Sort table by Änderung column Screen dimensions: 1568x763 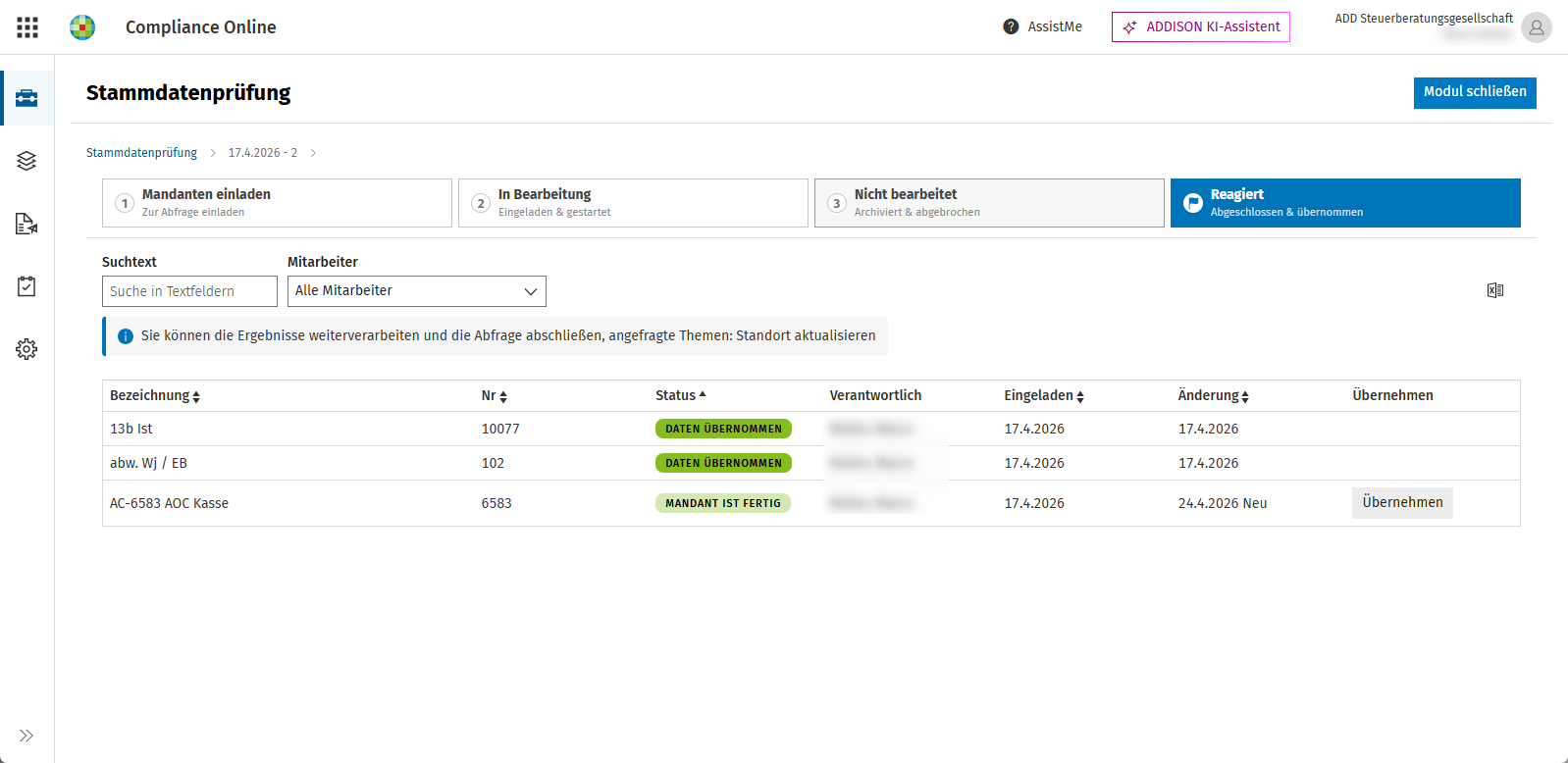pos(1214,396)
